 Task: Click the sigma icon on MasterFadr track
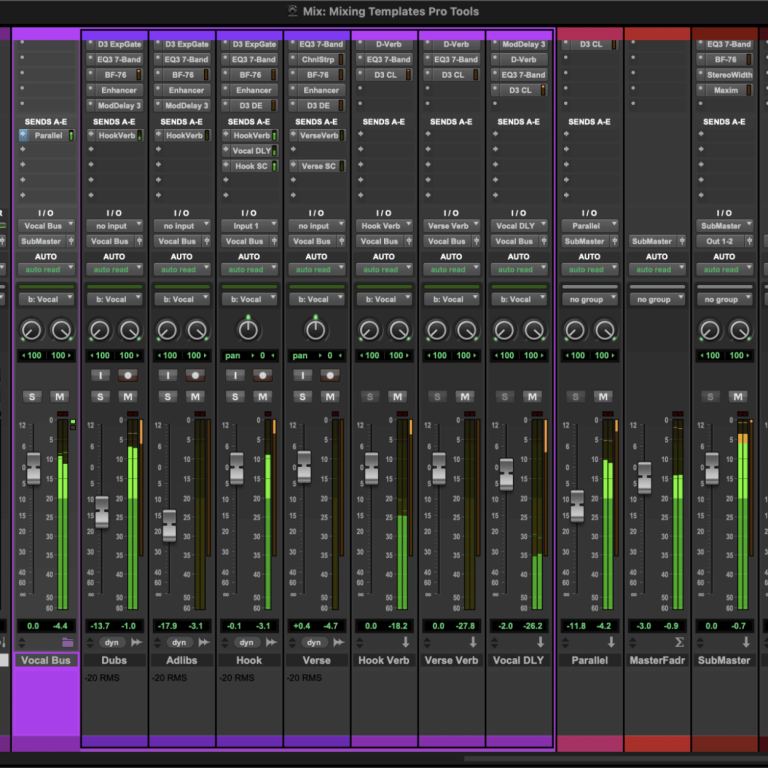point(679,642)
